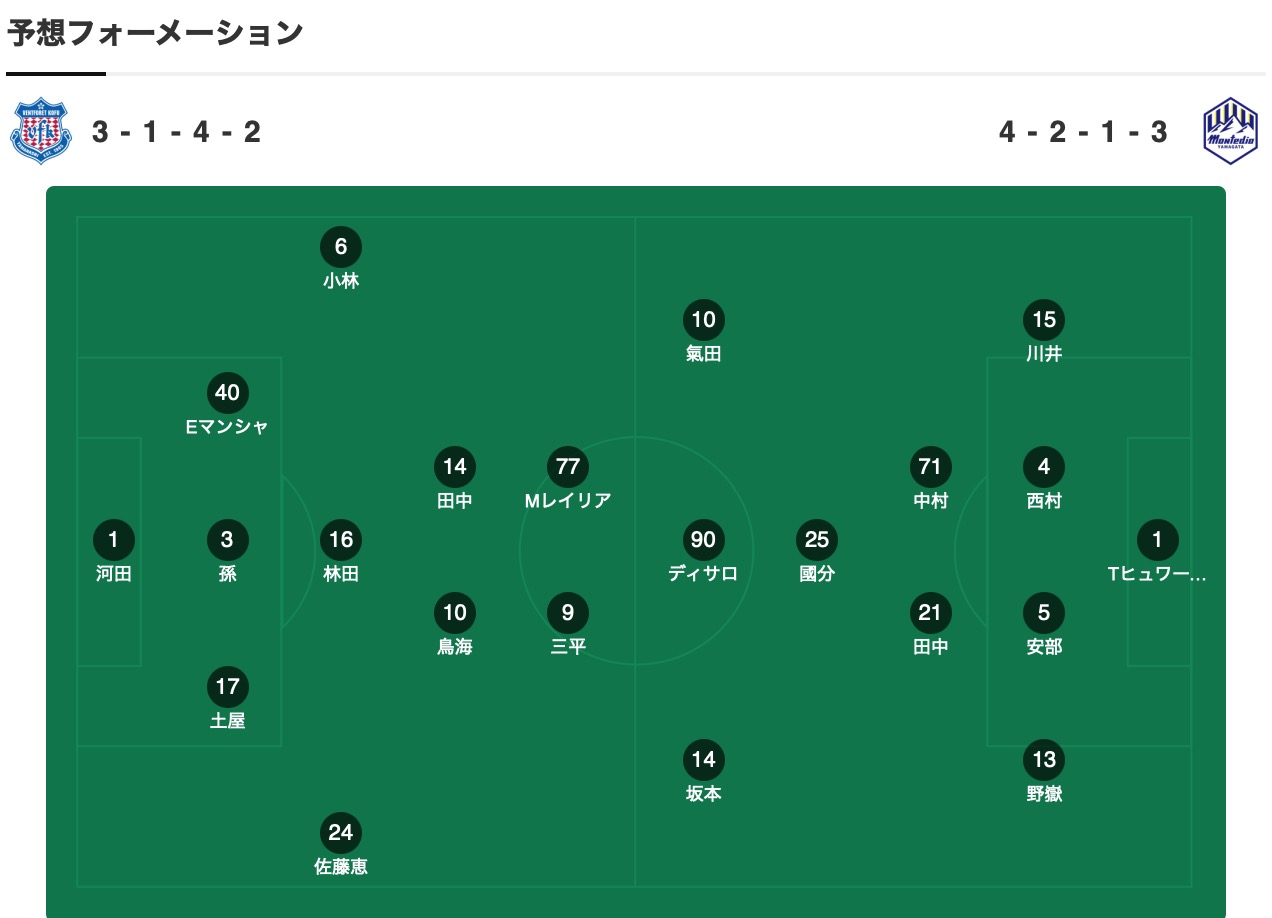Select player number 16 林田
The height and width of the screenshot is (918, 1272).
(341, 552)
